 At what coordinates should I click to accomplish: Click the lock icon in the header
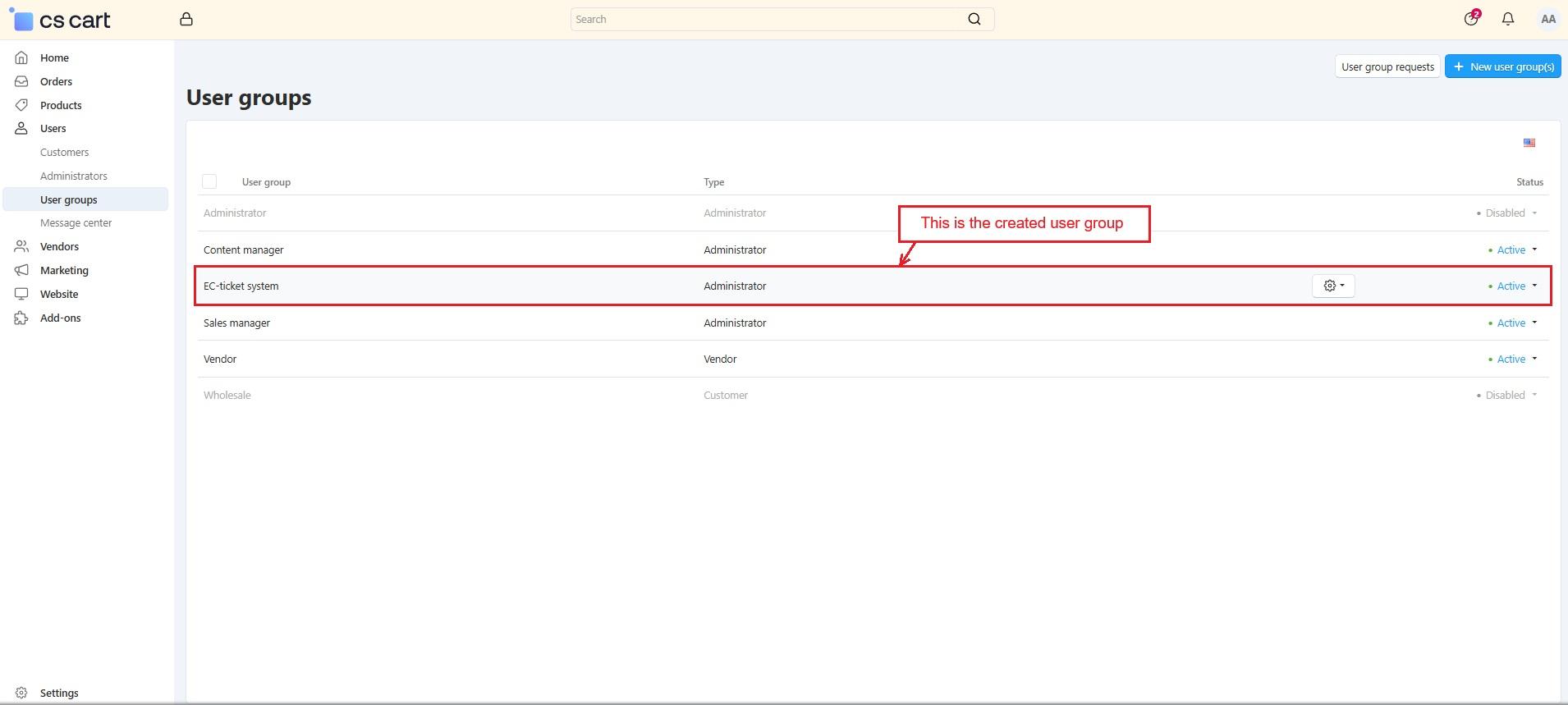click(186, 19)
